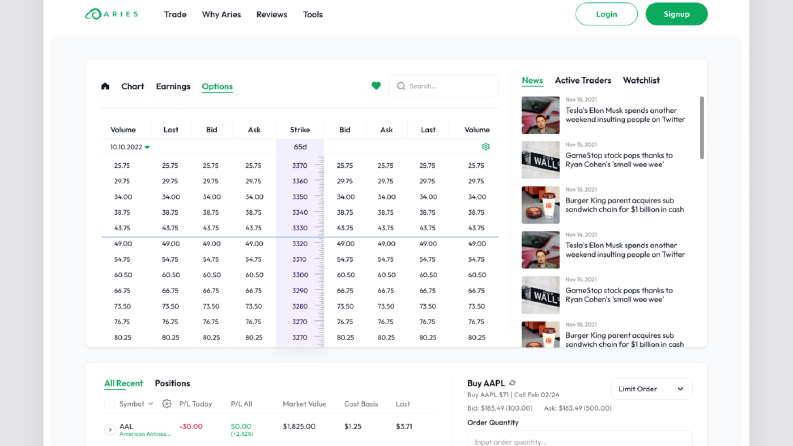This screenshot has height=446, width=793.
Task: Open the Nov 14 Elon Musk thumbnail
Action: 541,250
